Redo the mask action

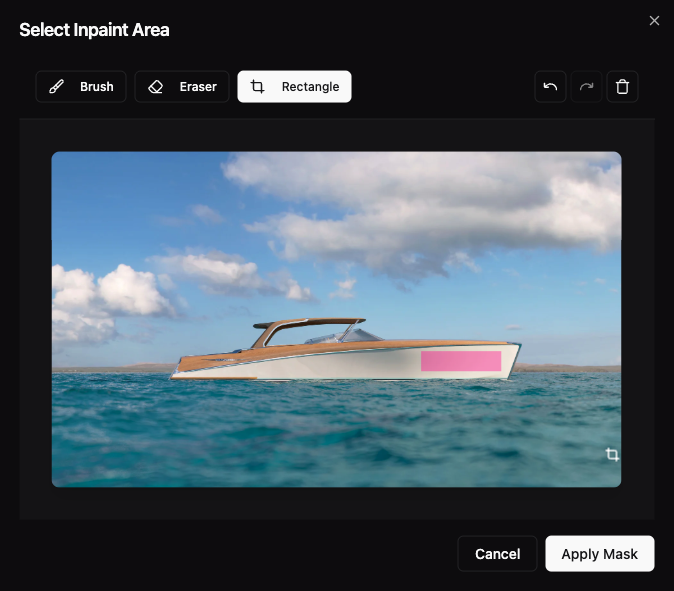[586, 87]
